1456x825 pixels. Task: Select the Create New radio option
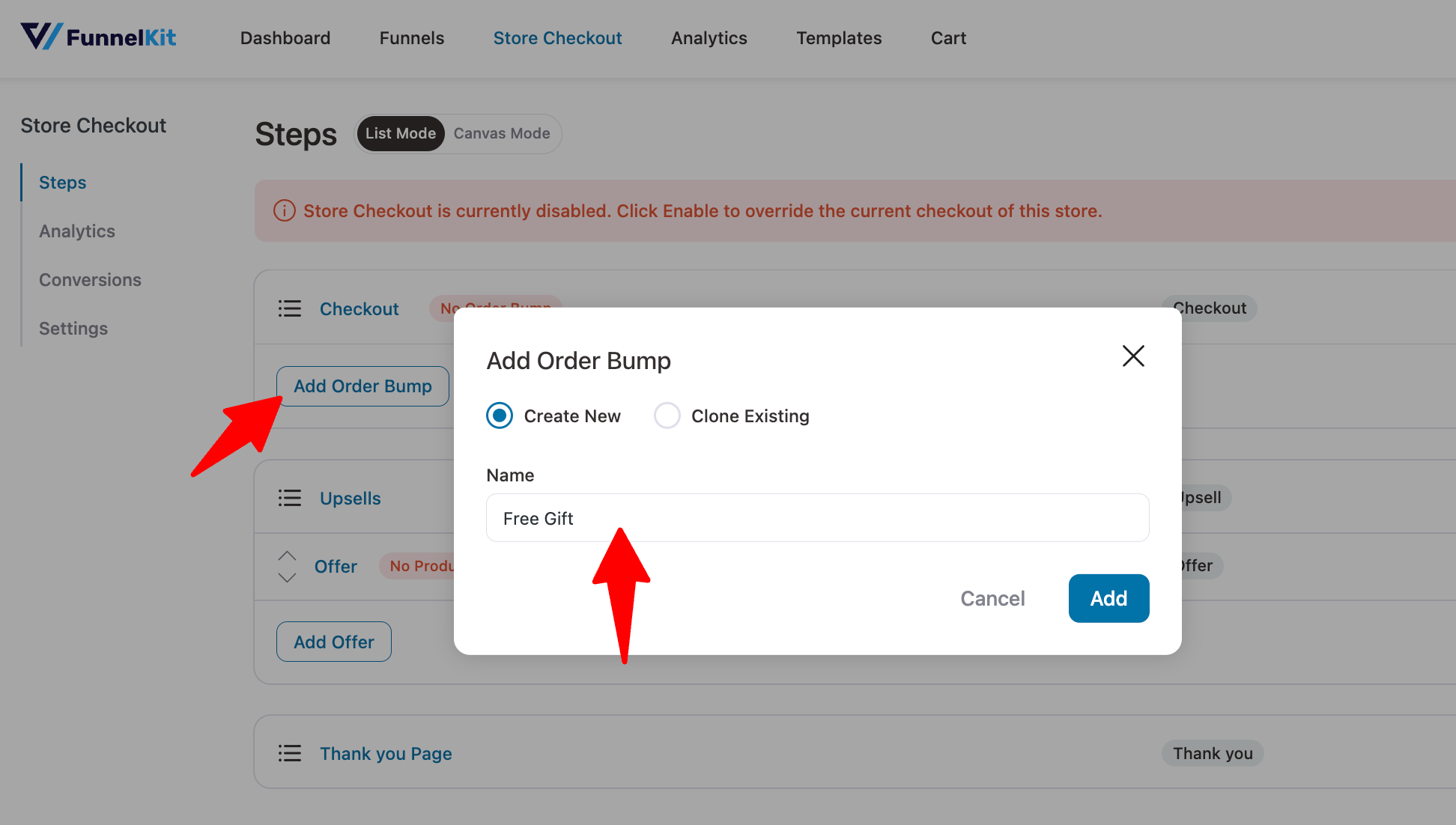[x=500, y=415]
